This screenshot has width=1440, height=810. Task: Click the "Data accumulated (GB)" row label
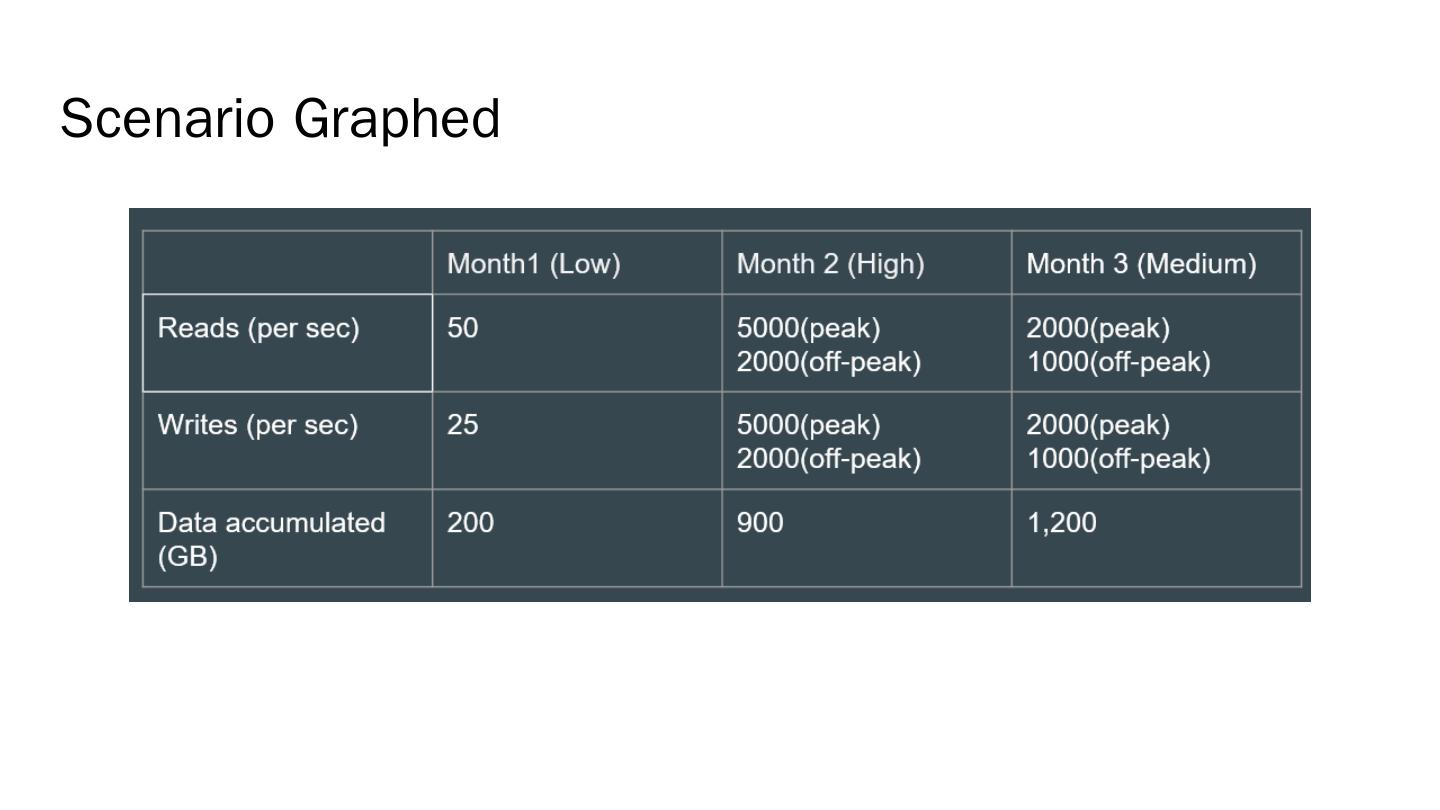[x=270, y=539]
